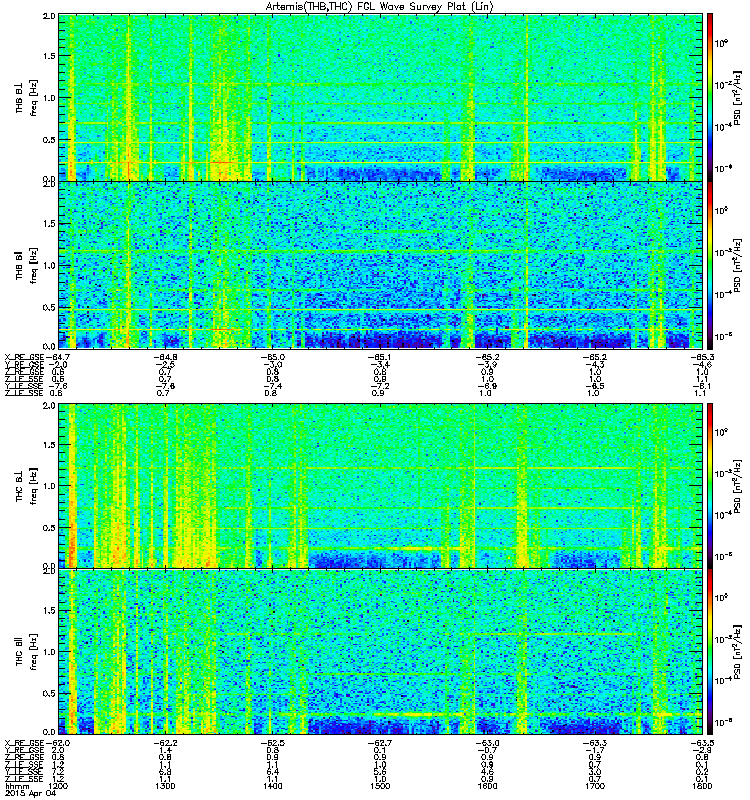Click the second panel PSD color bar
The image size is (750, 800).
710,265
